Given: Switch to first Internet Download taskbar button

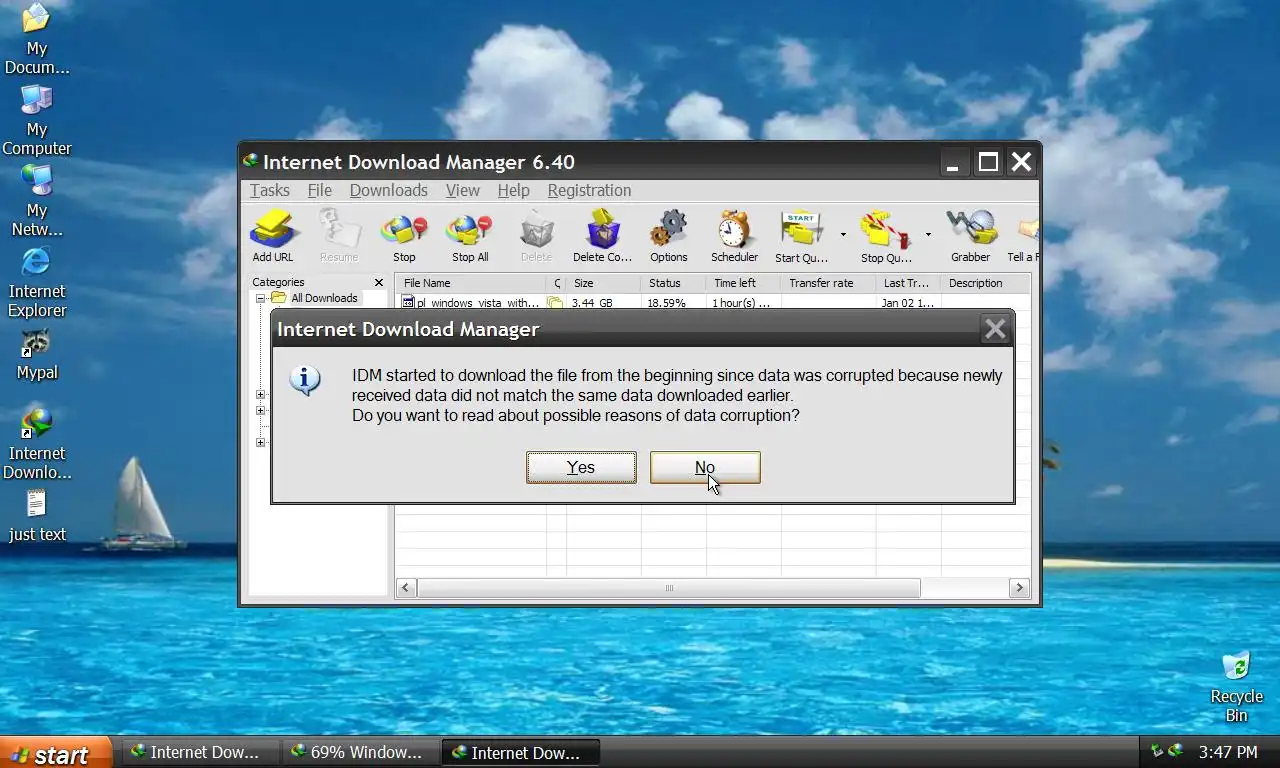Looking at the screenshot, I should point(200,752).
